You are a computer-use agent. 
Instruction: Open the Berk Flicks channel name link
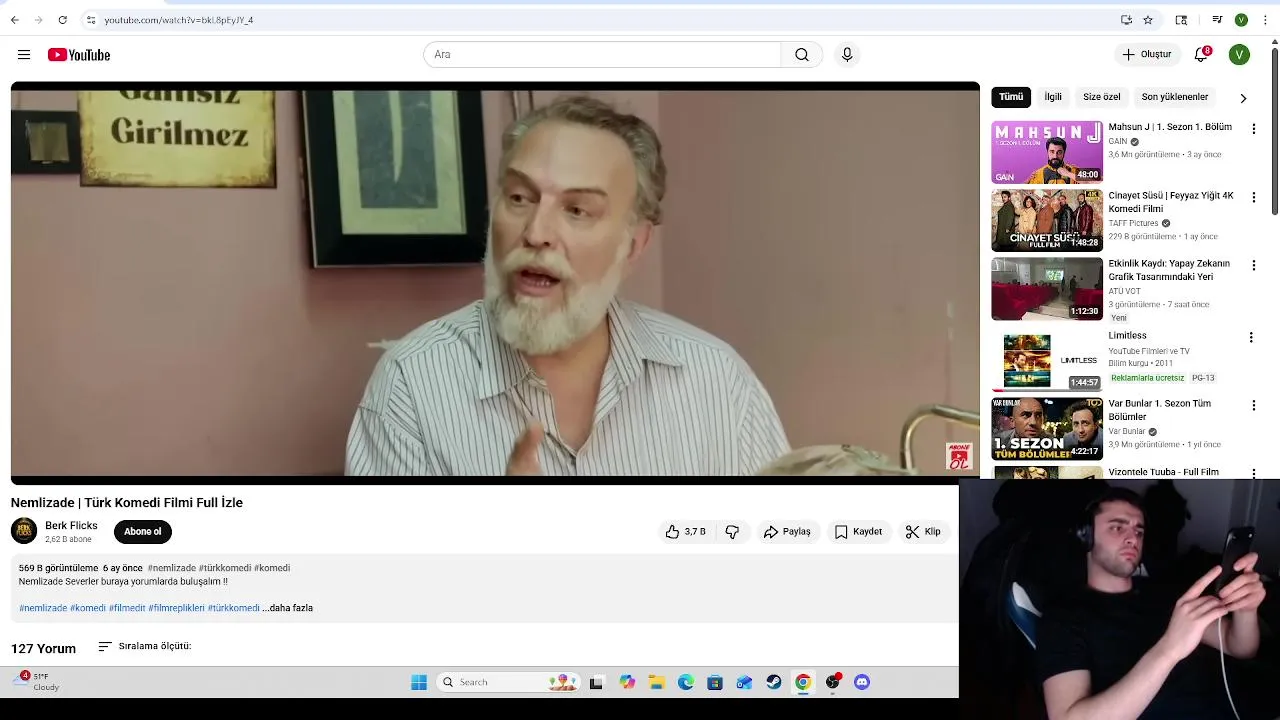(71, 526)
